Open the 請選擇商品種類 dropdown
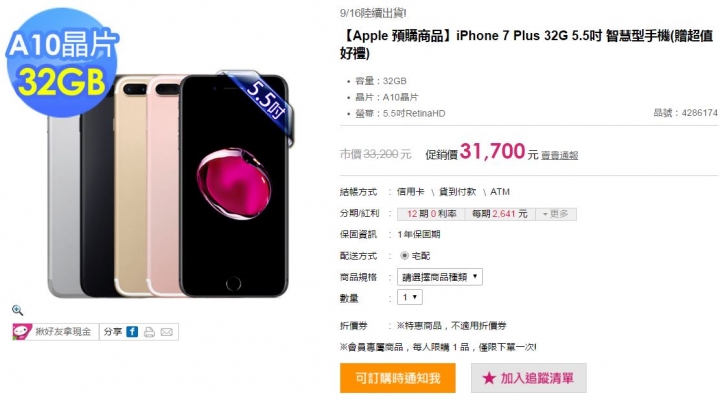Image resolution: width=720 pixels, height=402 pixels. pyautogui.click(x=439, y=277)
